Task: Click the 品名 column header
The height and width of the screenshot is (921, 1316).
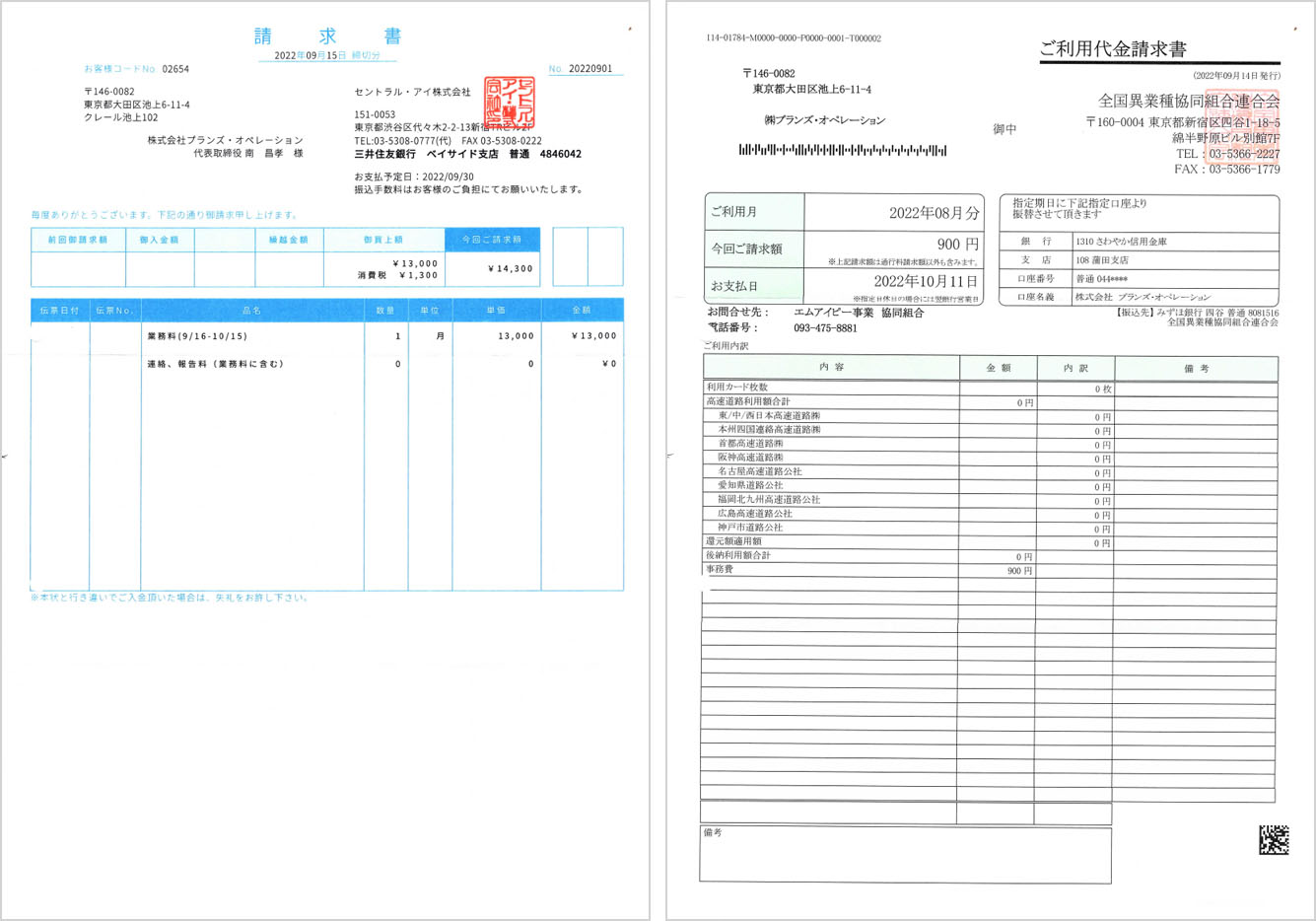Action: coord(252,310)
